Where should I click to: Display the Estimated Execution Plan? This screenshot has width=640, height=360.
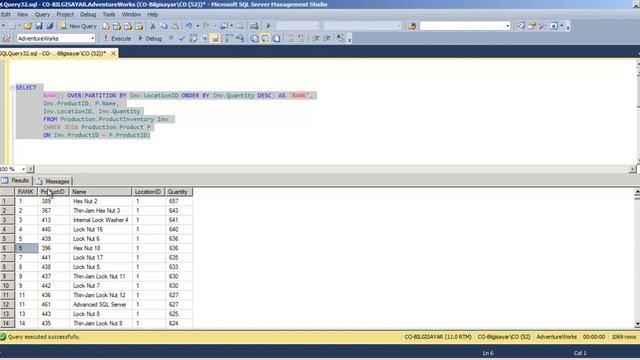(x=193, y=38)
